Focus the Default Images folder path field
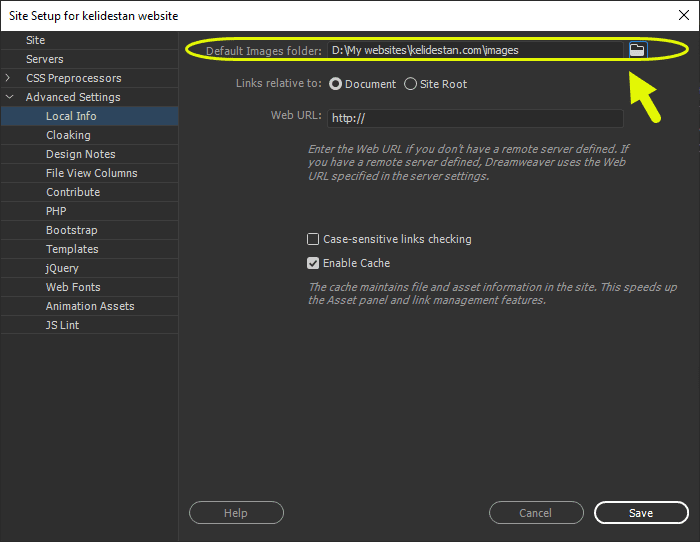Image resolution: width=700 pixels, height=542 pixels. point(475,50)
